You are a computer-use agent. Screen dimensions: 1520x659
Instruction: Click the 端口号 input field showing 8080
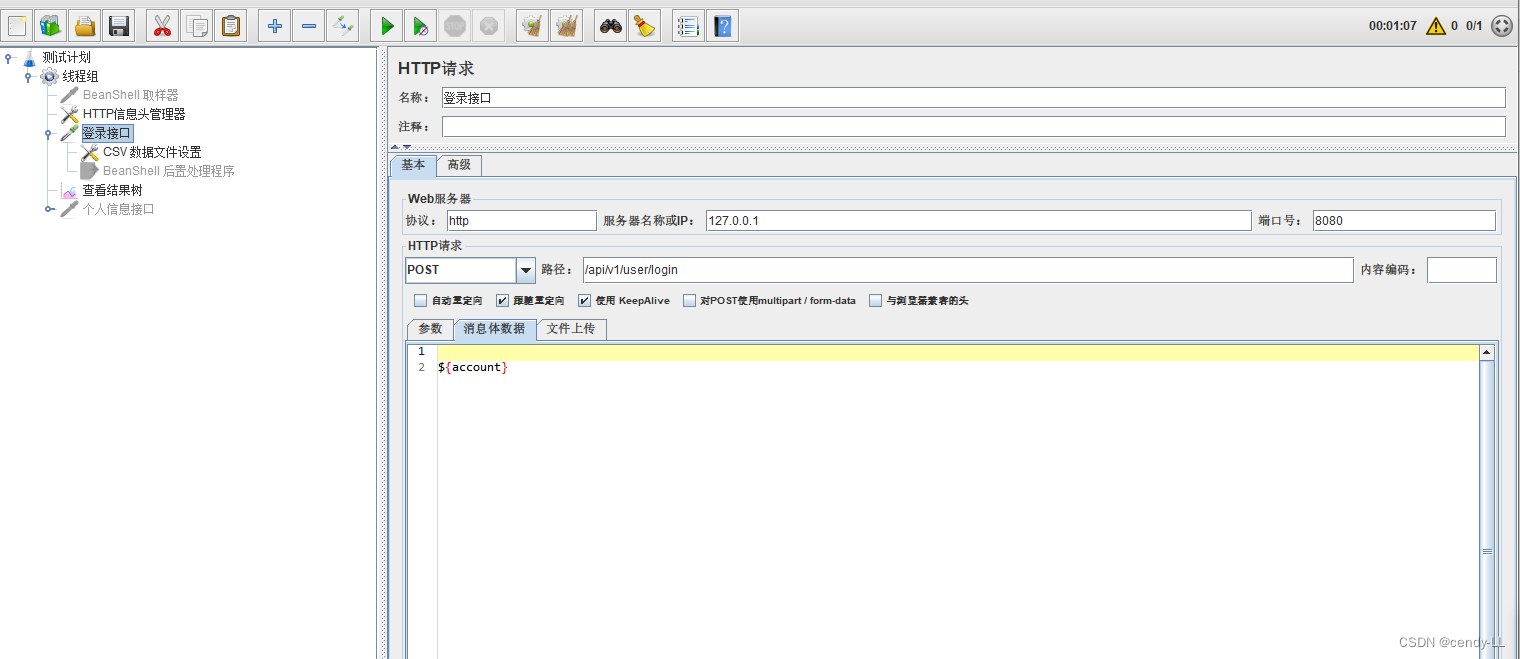coord(1402,220)
